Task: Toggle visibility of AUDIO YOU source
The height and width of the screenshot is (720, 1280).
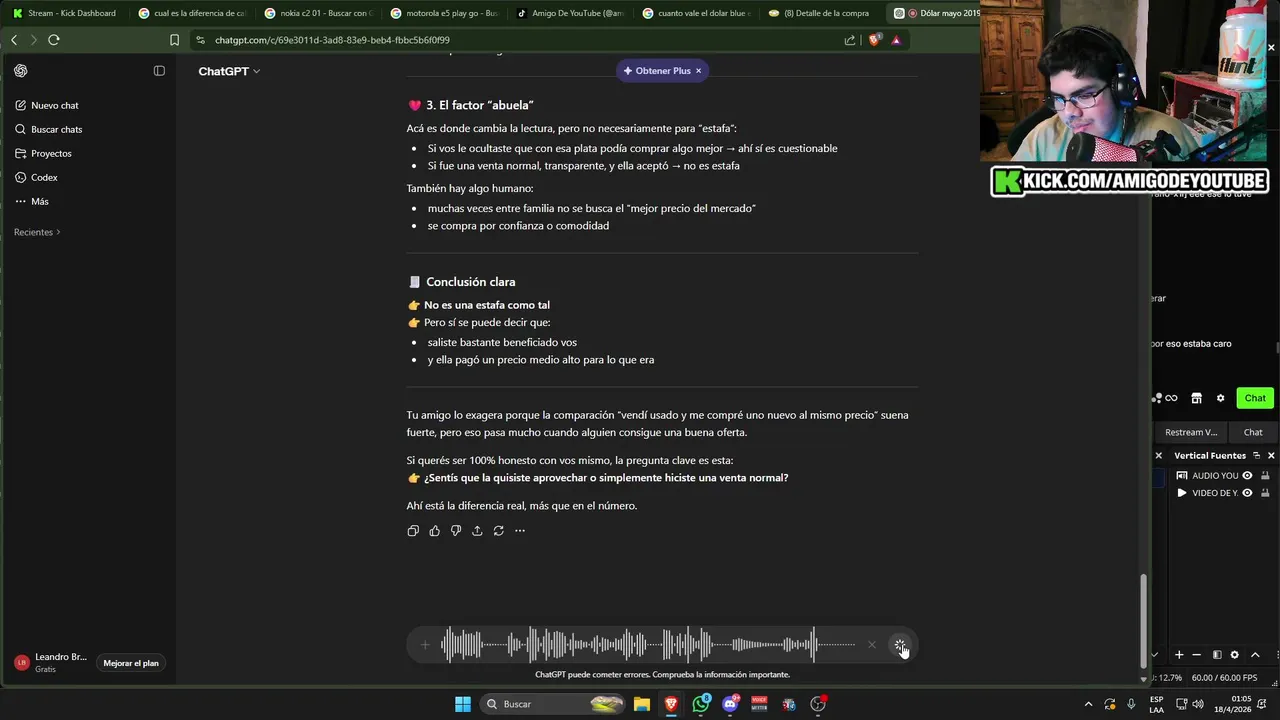Action: 1247,476
